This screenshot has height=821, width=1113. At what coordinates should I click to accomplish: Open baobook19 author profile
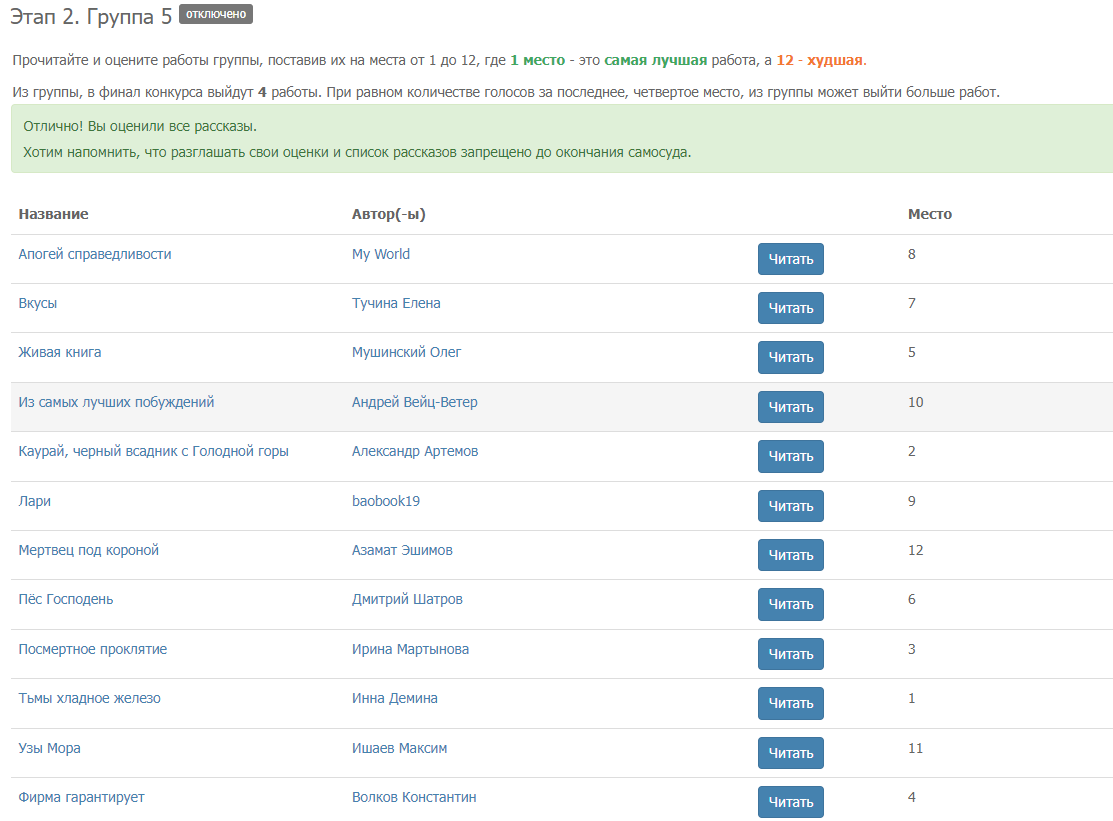[x=385, y=501]
